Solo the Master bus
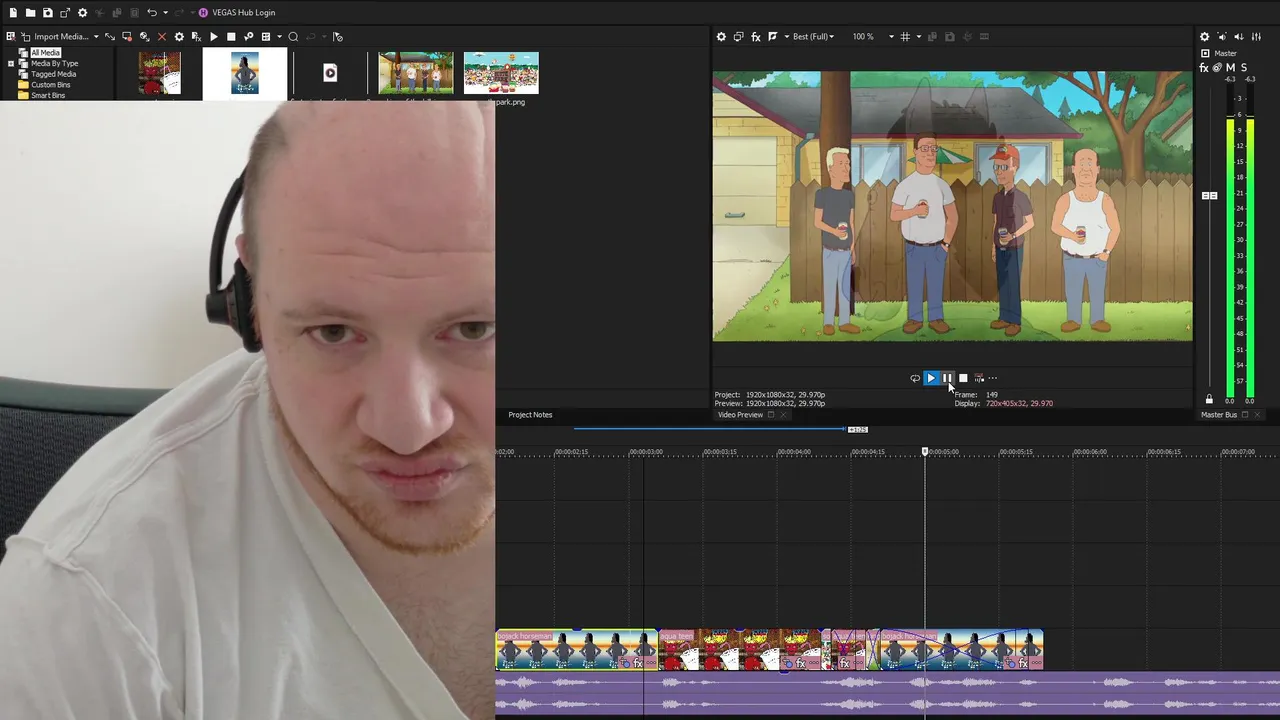 pos(1244,68)
